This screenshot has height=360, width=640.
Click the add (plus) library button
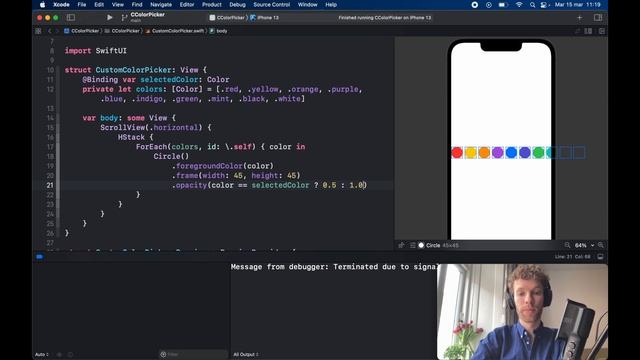[580, 18]
